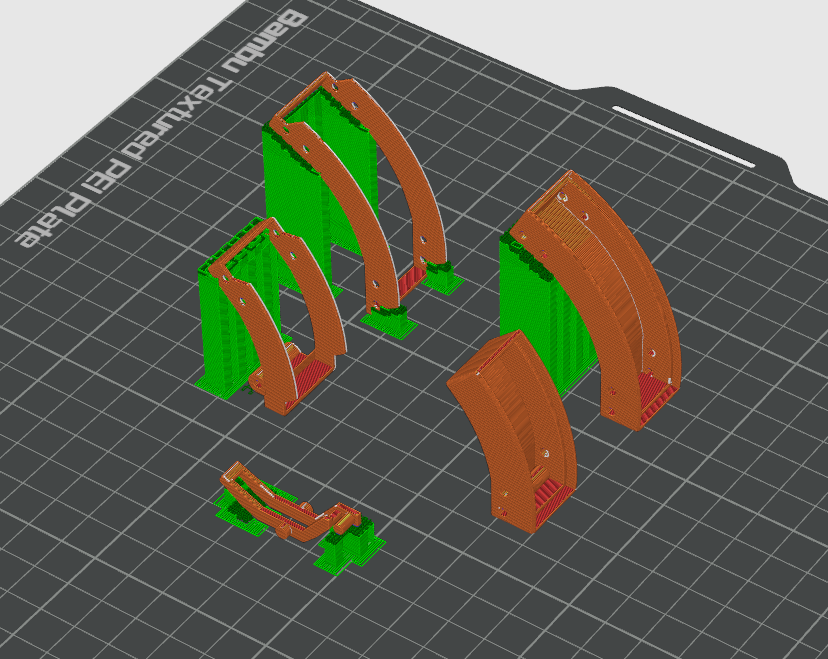Select the small flat part near front
828x659 pixels.
click(290, 503)
